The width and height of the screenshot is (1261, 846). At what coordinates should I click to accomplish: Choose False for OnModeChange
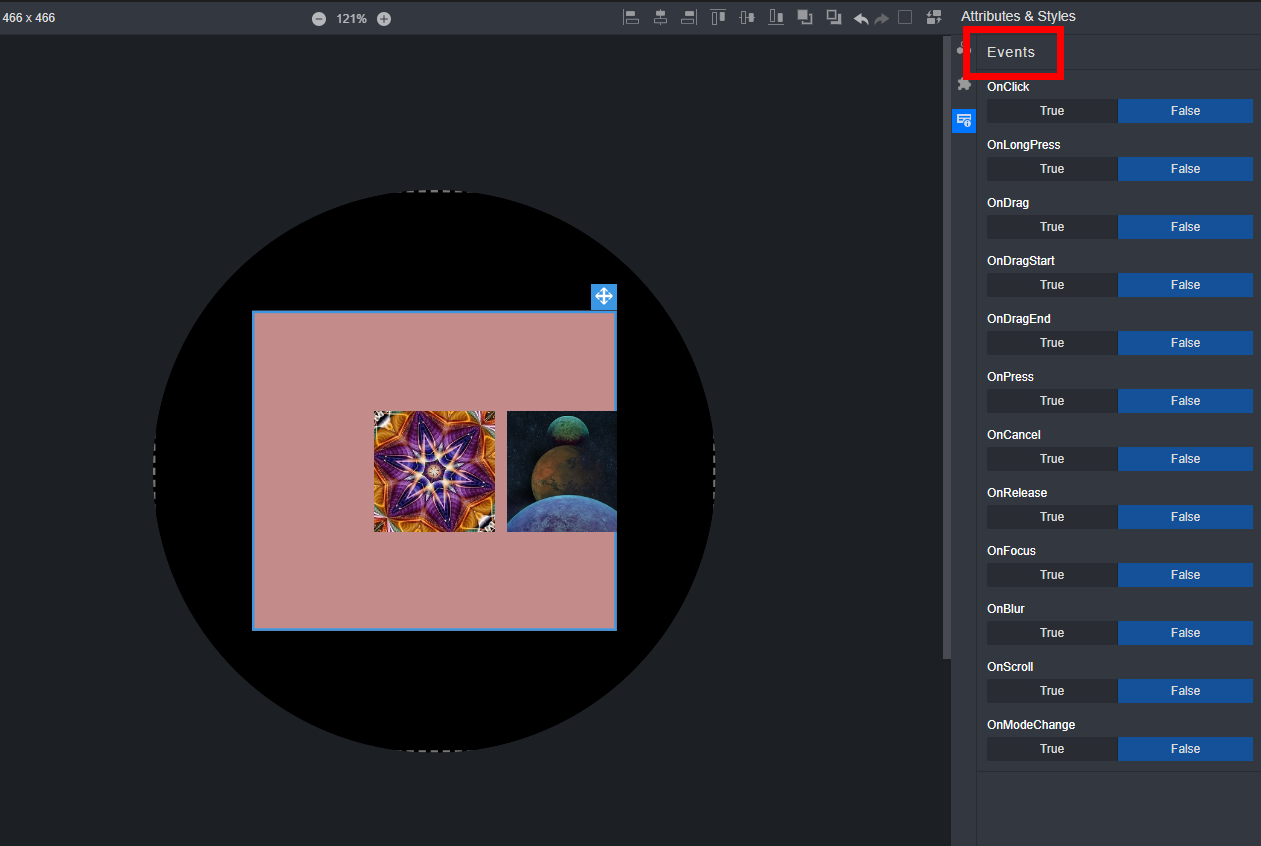pos(1185,749)
